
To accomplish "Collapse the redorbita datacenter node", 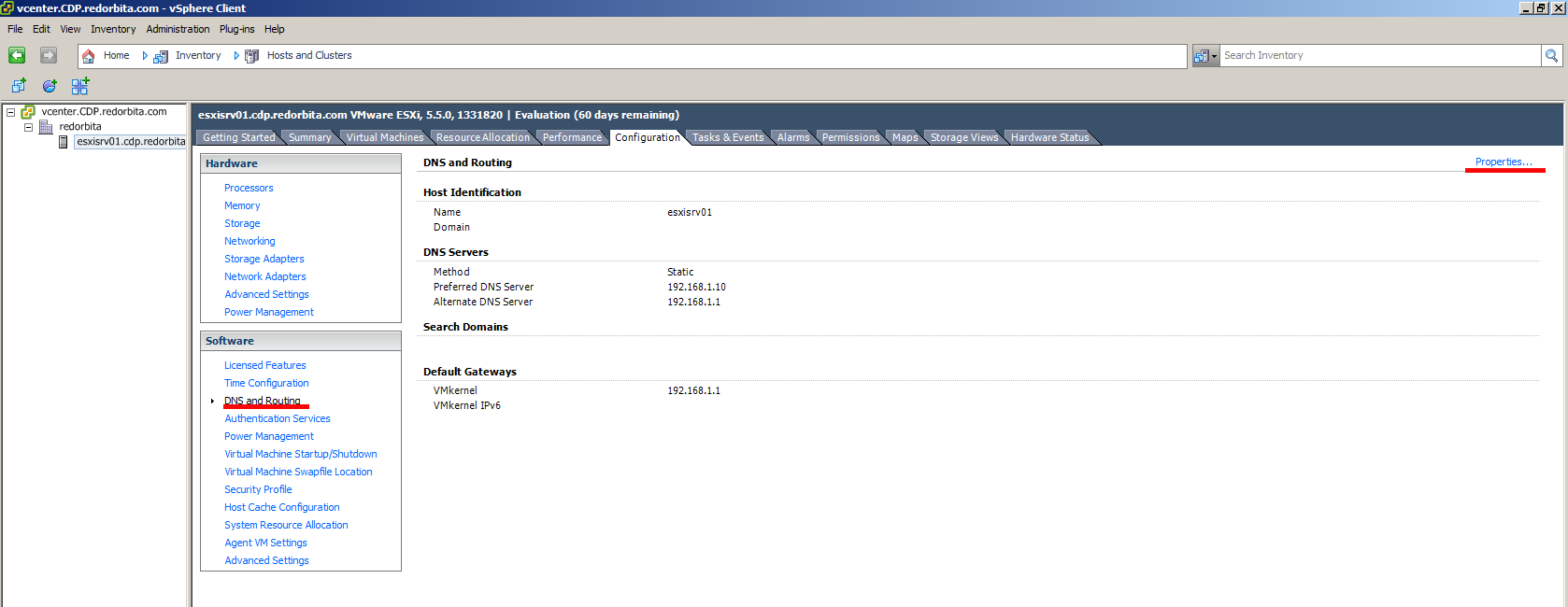I will pyautogui.click(x=28, y=127).
